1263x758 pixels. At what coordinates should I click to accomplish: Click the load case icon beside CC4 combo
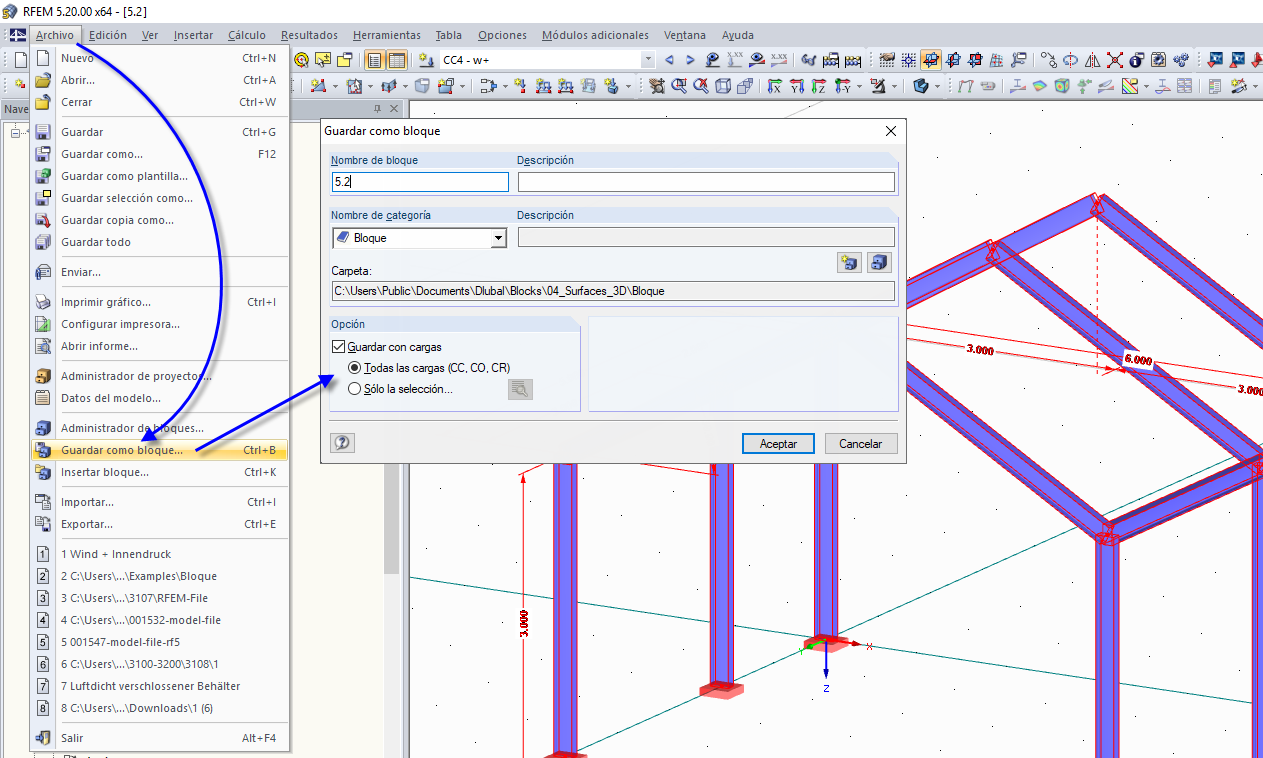point(426,60)
